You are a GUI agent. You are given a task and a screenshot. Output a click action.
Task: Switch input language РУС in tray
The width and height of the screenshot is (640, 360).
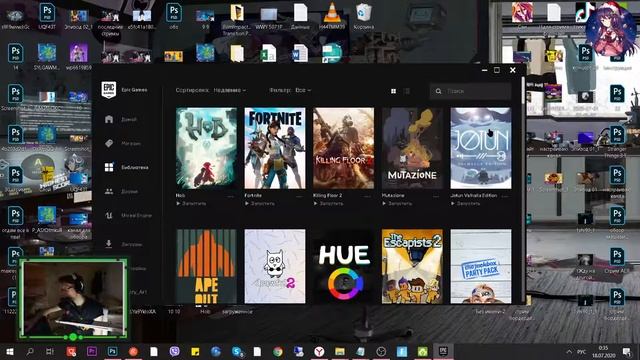point(582,352)
